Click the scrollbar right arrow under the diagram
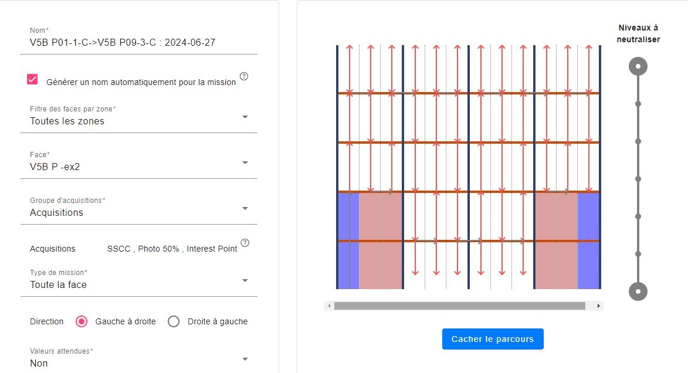The height and width of the screenshot is (373, 688). point(598,306)
